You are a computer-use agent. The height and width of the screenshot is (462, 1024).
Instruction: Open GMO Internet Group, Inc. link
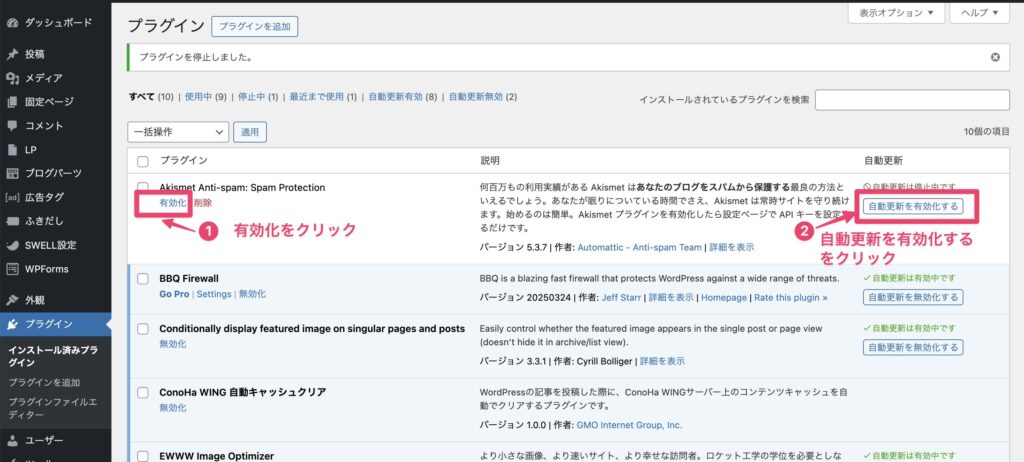(x=630, y=425)
